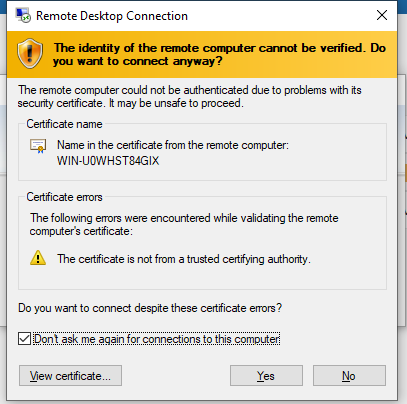Click the yellow triangle warning icon
This screenshot has height=404, width=407.
click(x=38, y=258)
